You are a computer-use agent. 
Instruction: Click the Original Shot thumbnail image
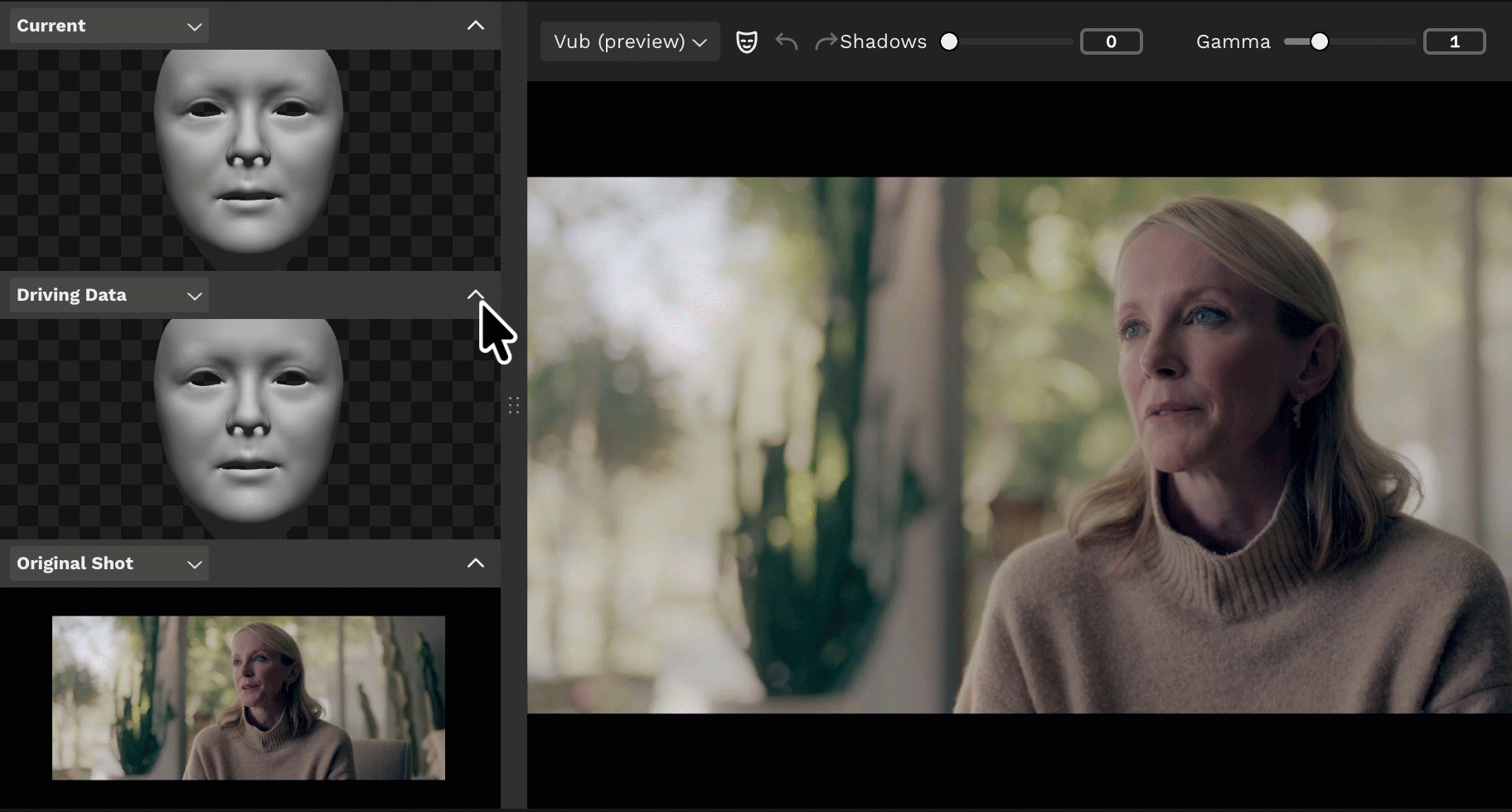coord(249,698)
